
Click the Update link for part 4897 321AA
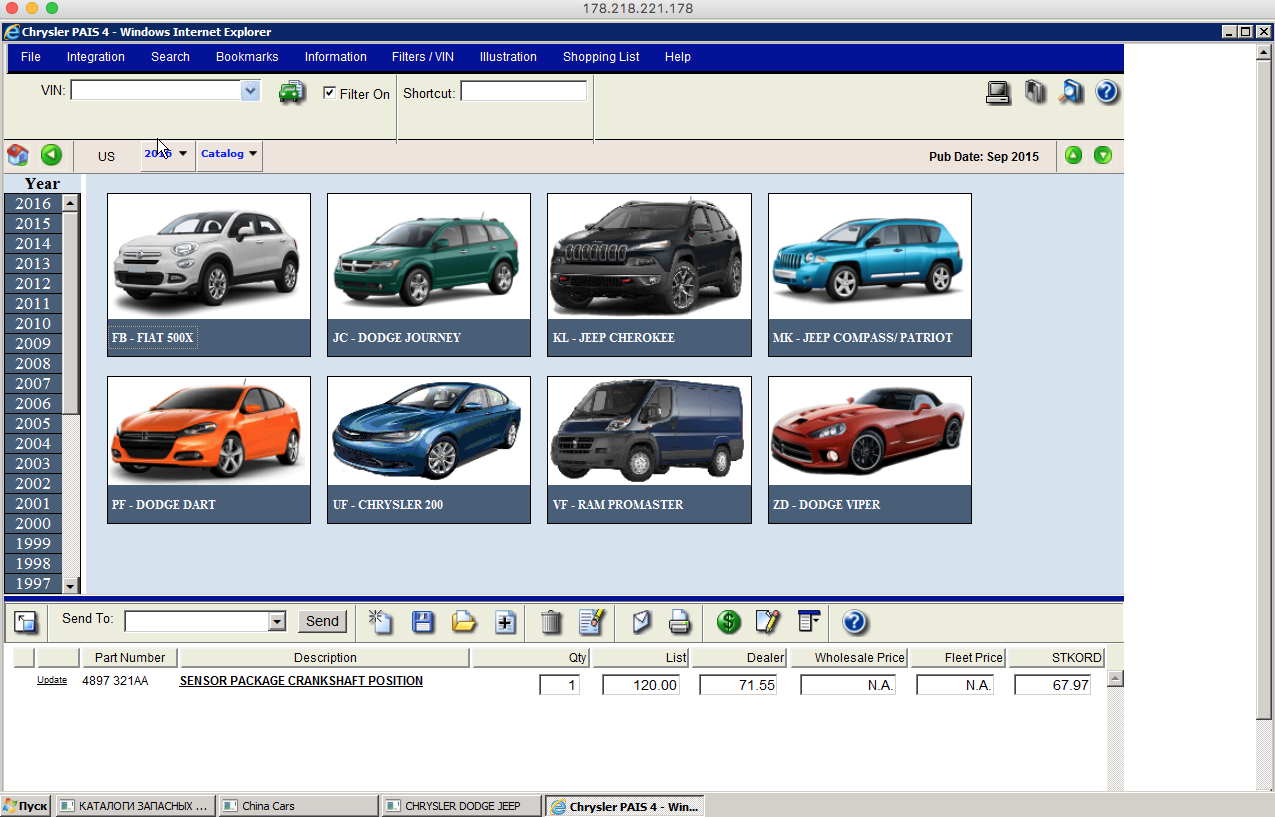[x=52, y=681]
